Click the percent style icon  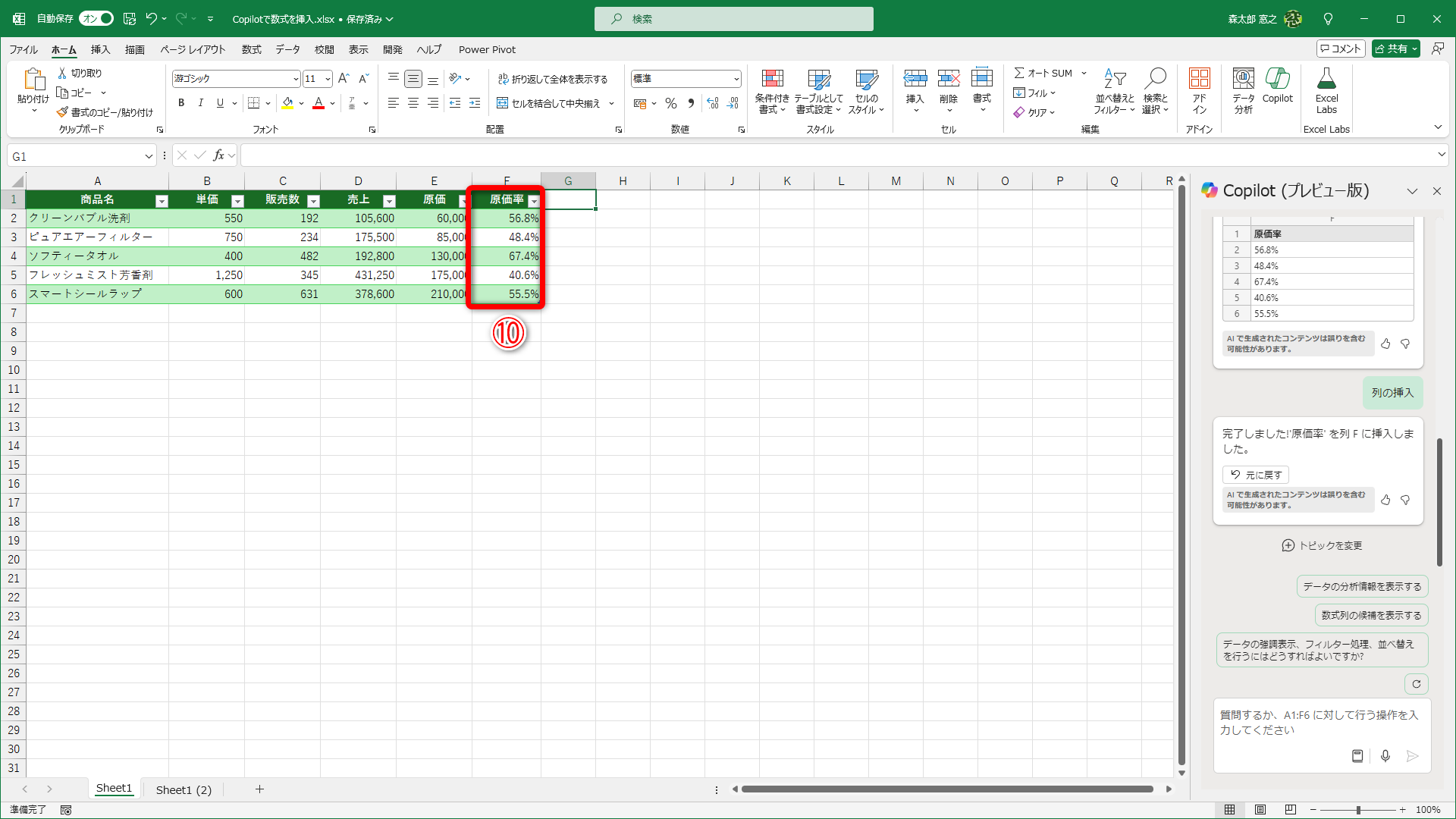point(671,103)
